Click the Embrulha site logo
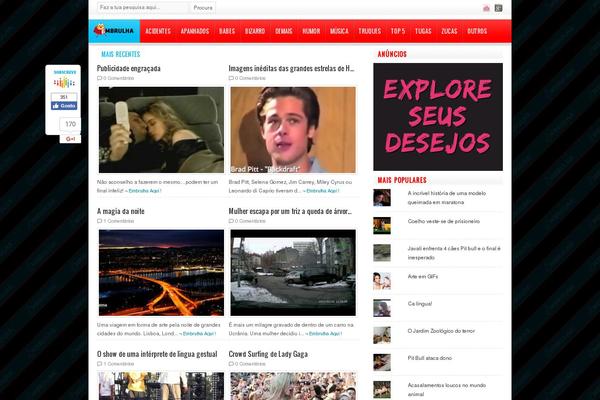The height and width of the screenshot is (400, 600). [114, 31]
